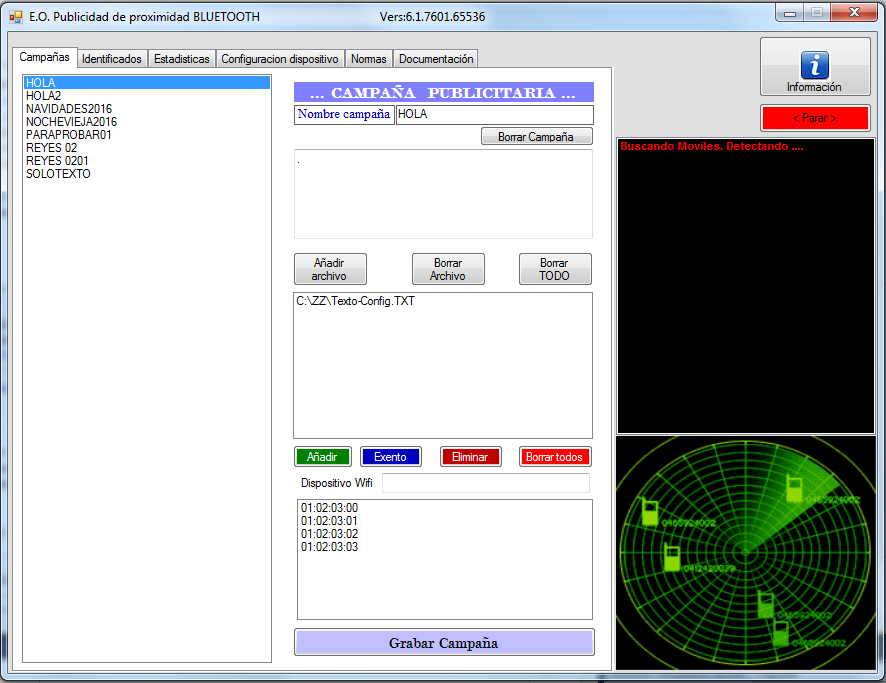Click the red Eliminar button

pos(470,456)
